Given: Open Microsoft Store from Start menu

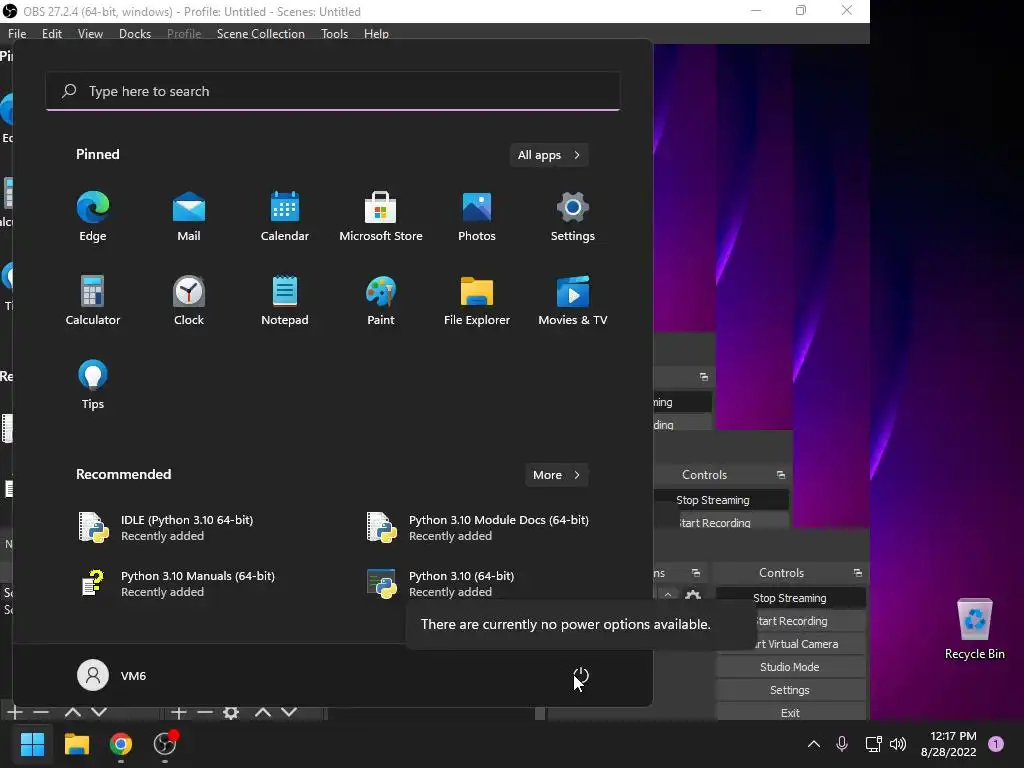Looking at the screenshot, I should pos(381,217).
